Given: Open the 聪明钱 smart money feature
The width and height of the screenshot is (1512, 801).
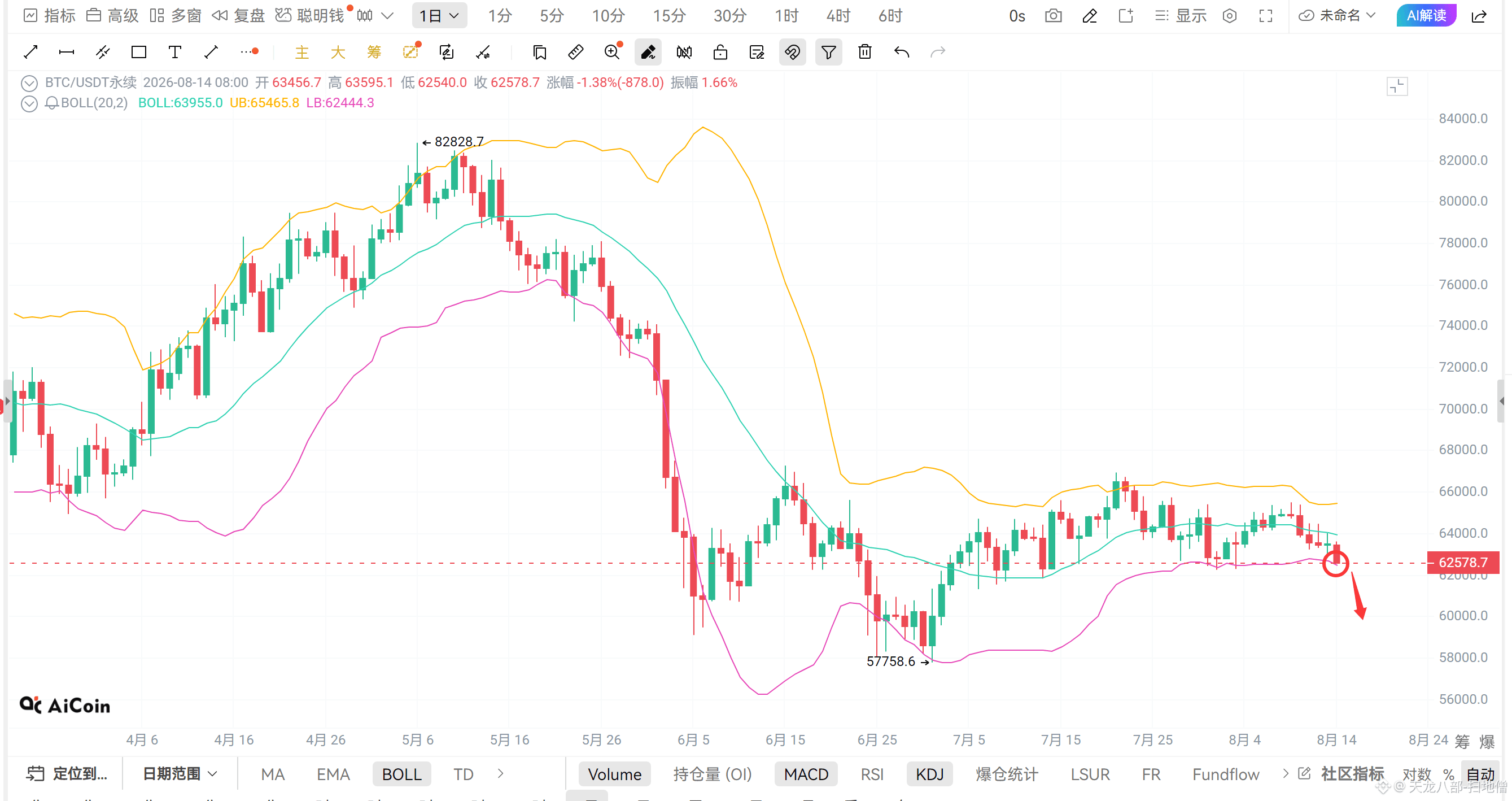Looking at the screenshot, I should 310,16.
